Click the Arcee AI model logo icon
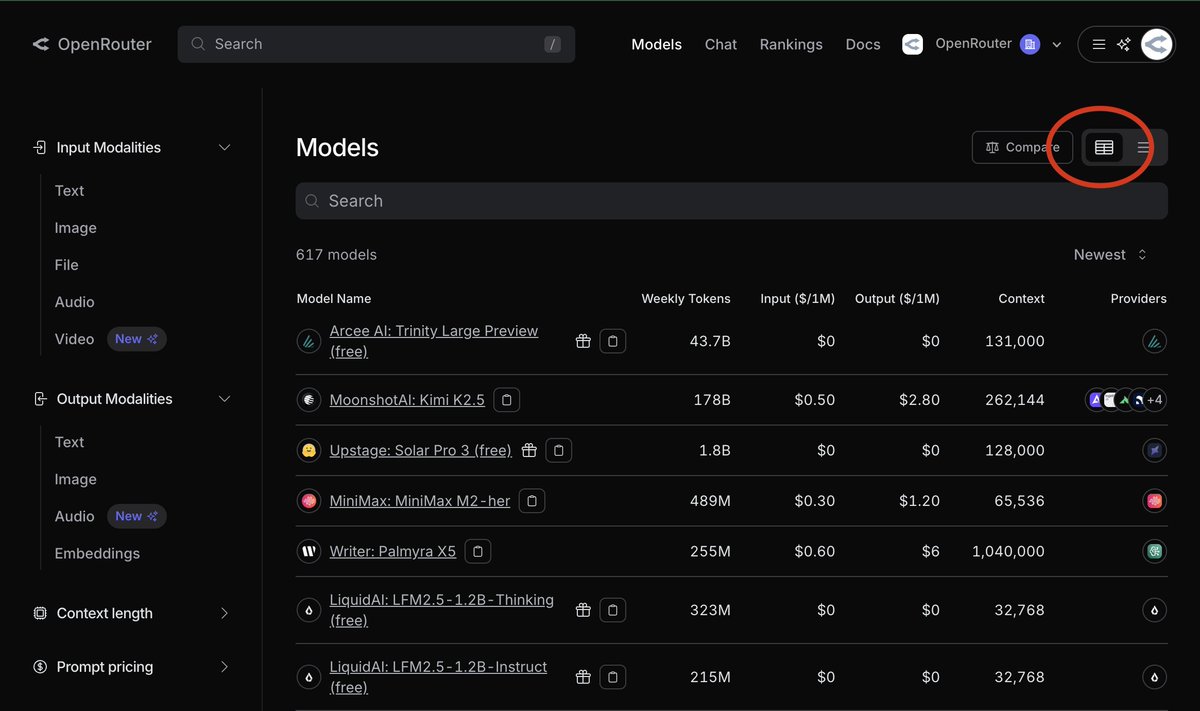This screenshot has height=711, width=1200. 309,341
